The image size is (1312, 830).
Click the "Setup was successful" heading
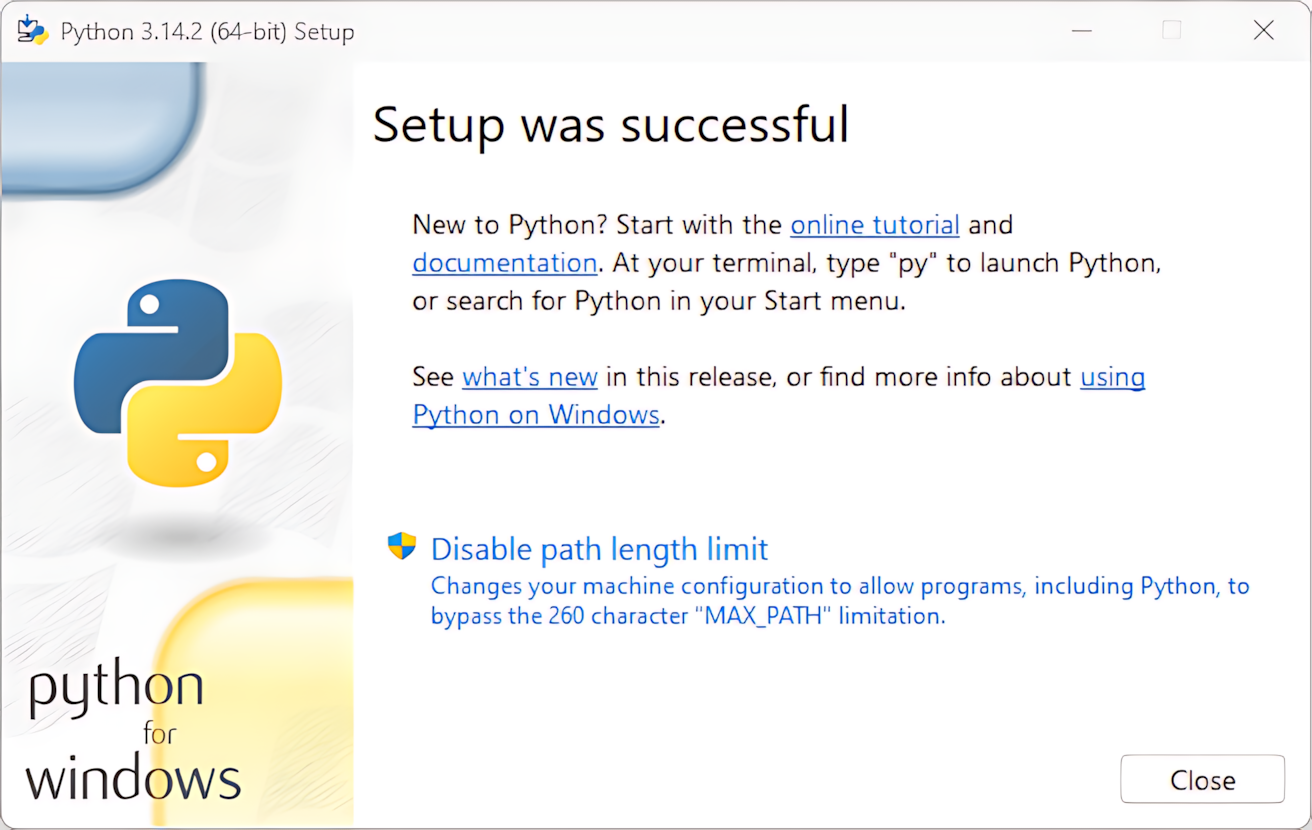click(610, 125)
